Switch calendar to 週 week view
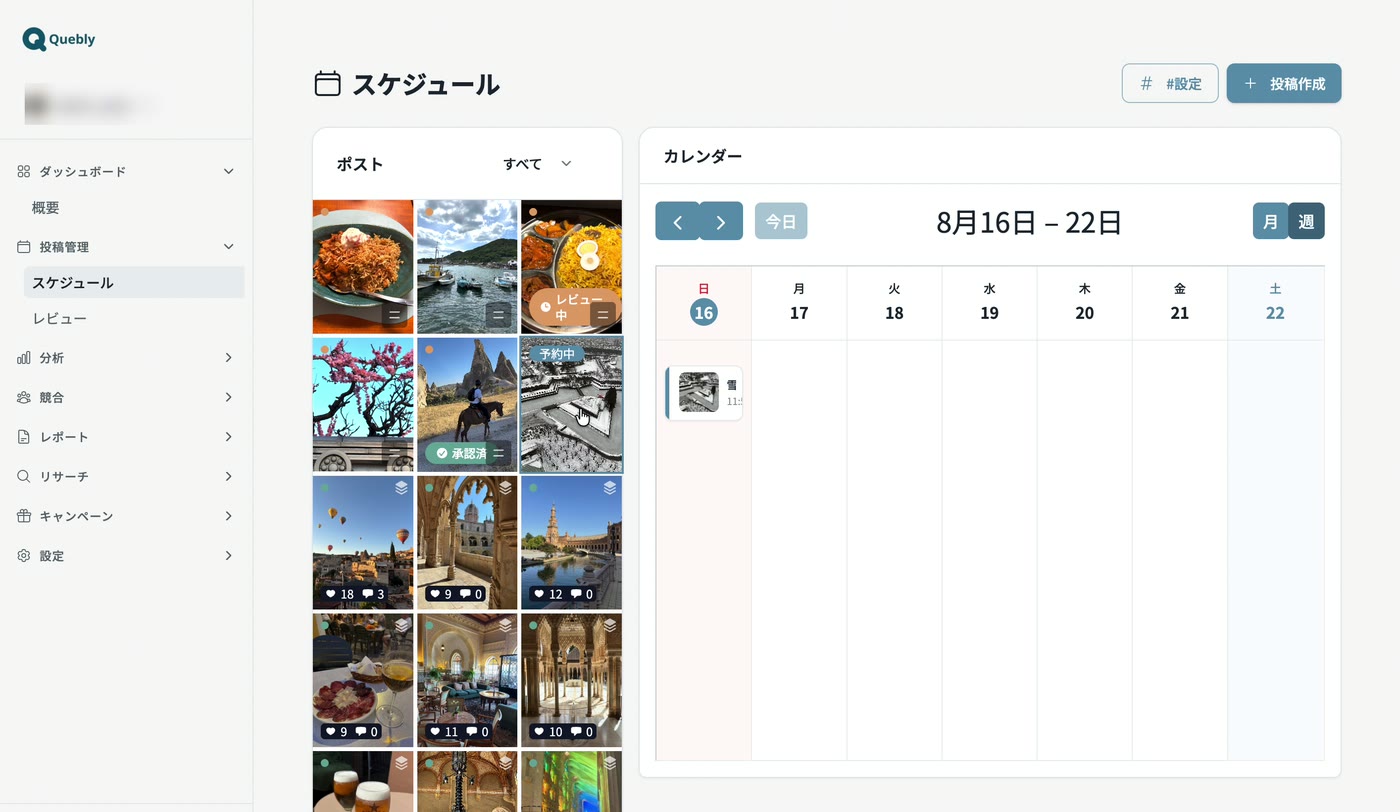1400x812 pixels. [x=1306, y=221]
